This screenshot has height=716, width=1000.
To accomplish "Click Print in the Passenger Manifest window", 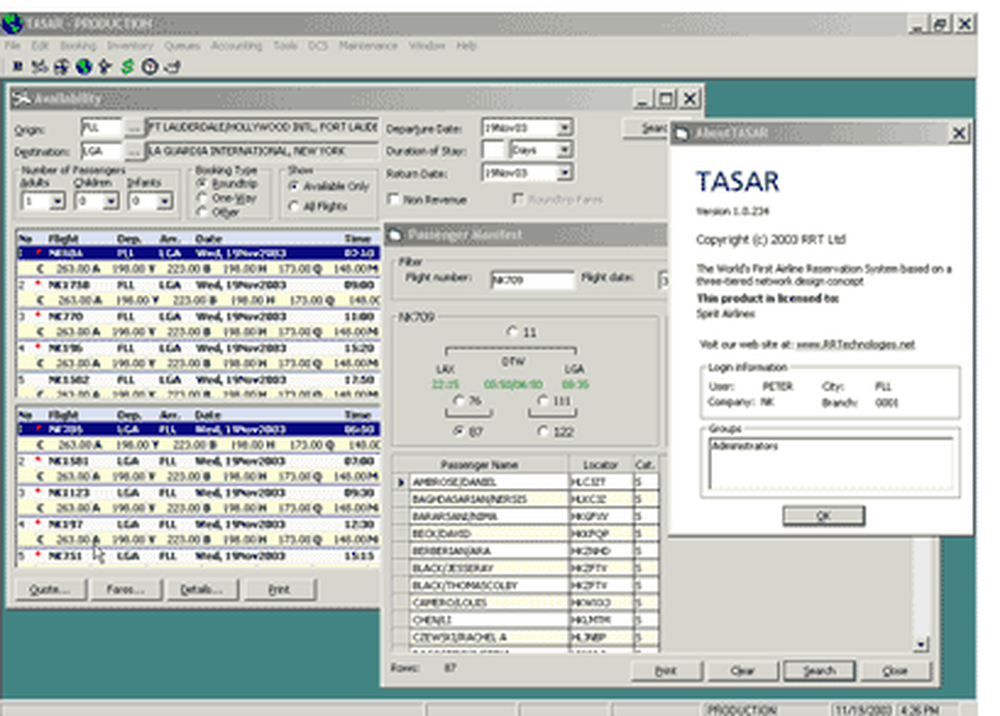I will coord(666,671).
